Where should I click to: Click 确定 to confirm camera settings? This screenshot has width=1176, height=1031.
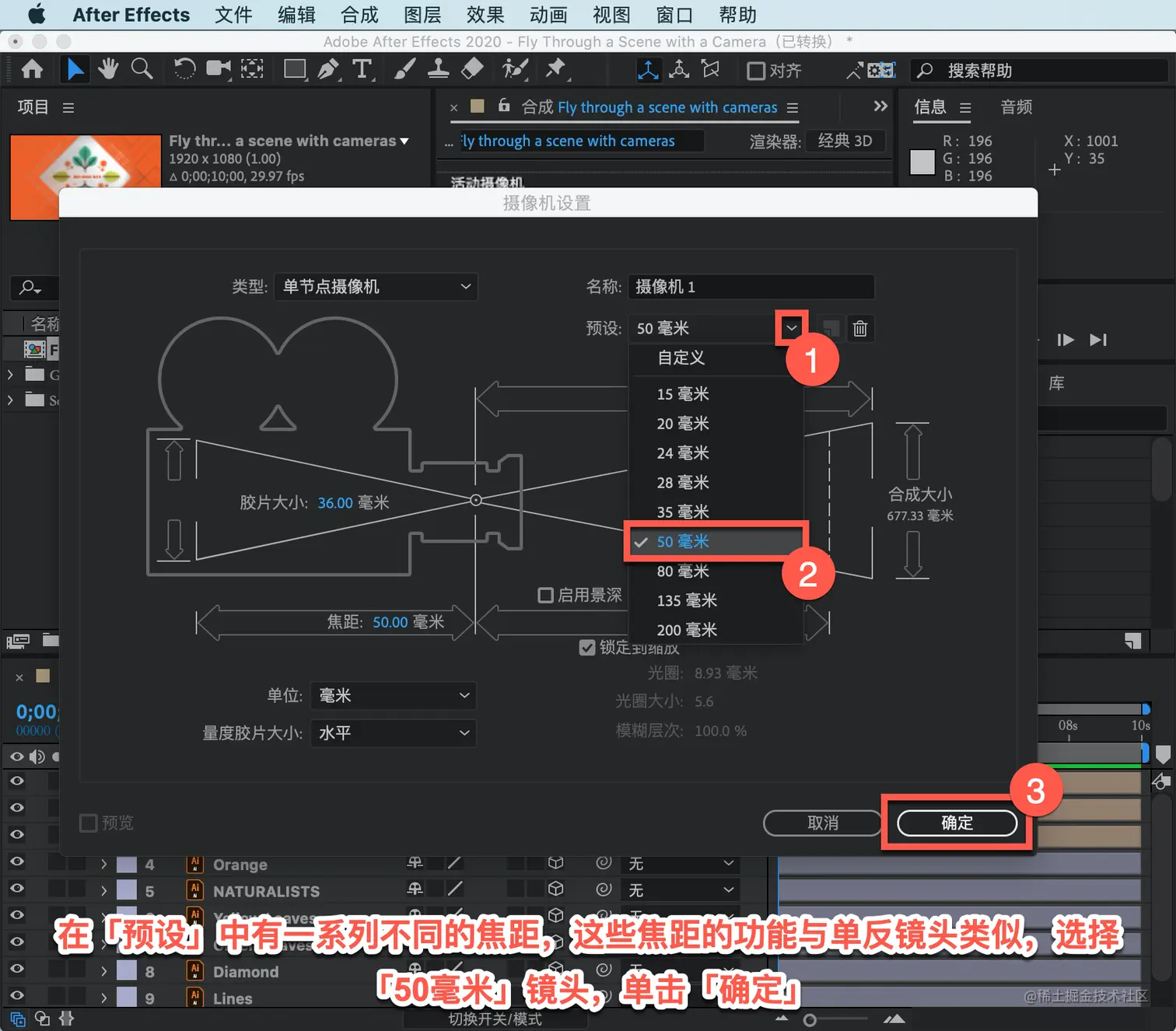tap(957, 823)
